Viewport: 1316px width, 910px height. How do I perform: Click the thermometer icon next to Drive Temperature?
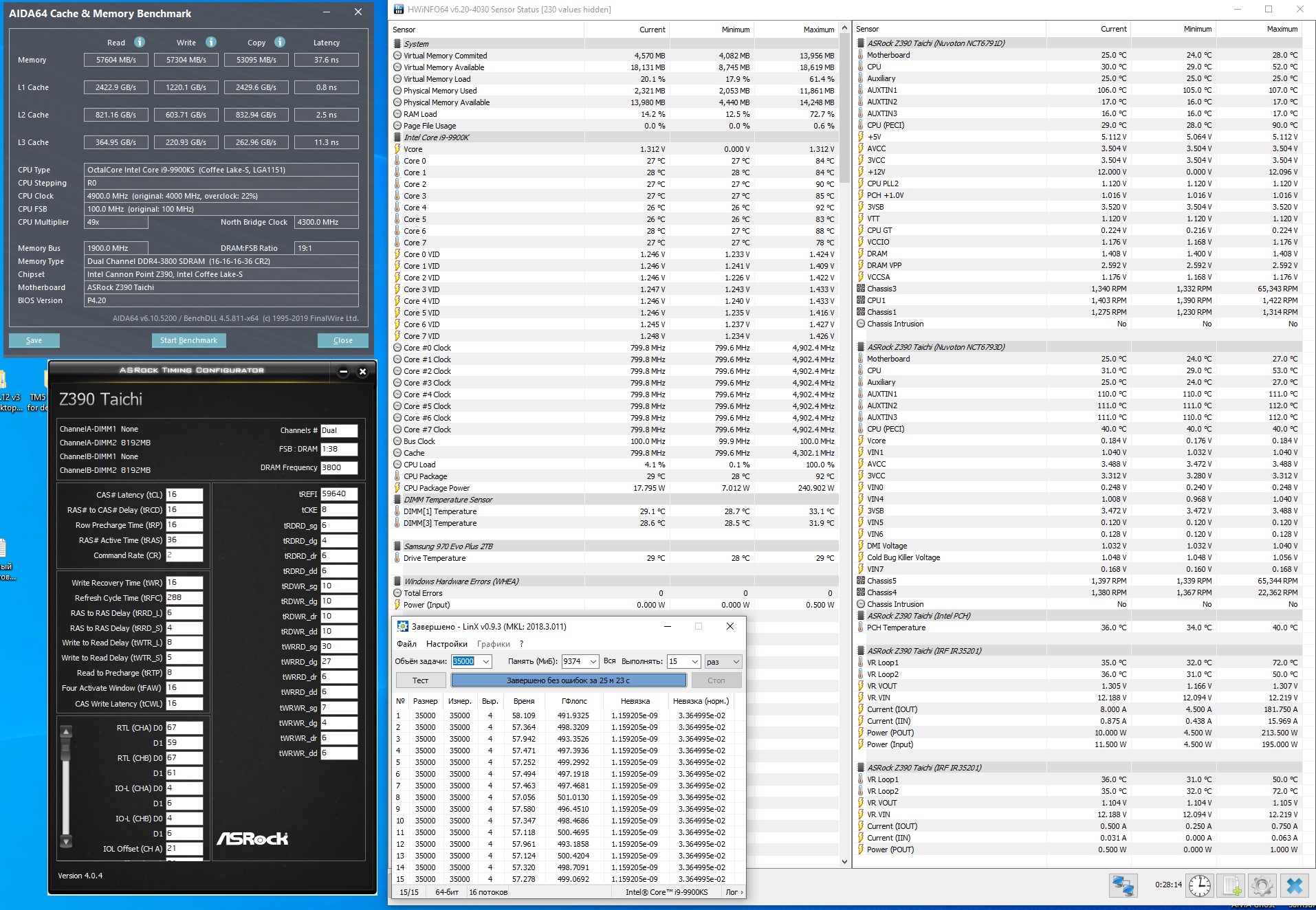[397, 558]
